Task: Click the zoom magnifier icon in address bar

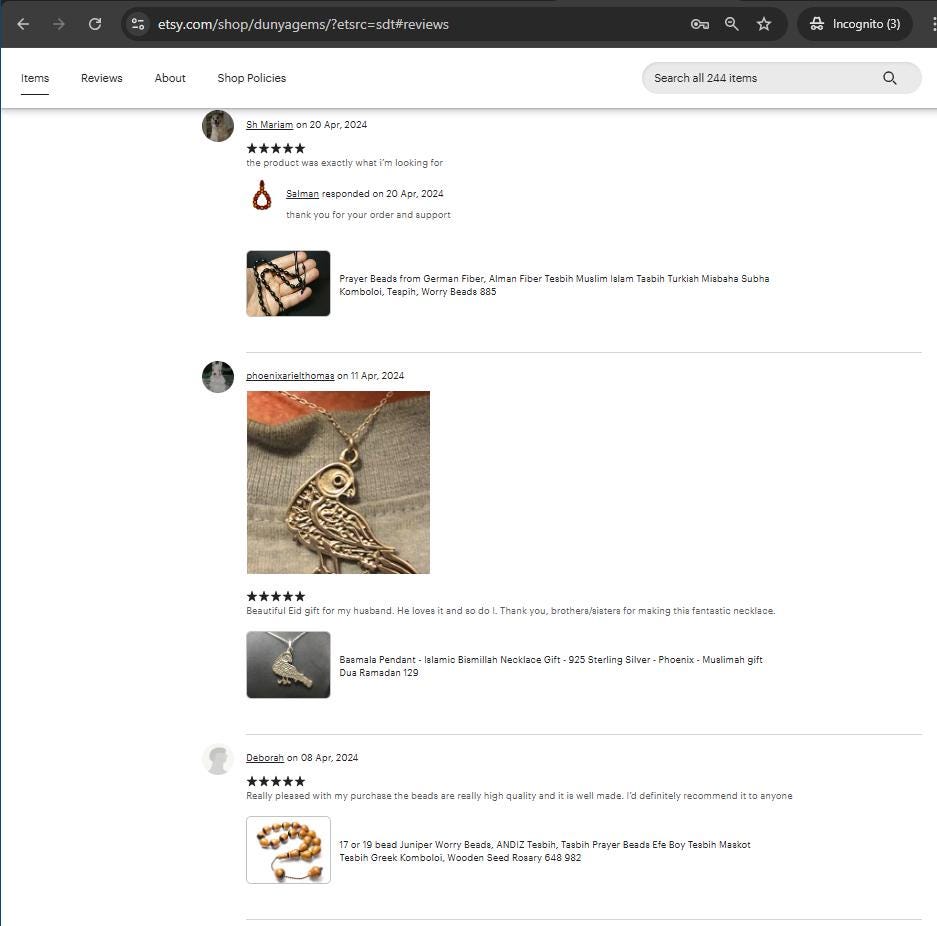Action: coord(732,24)
